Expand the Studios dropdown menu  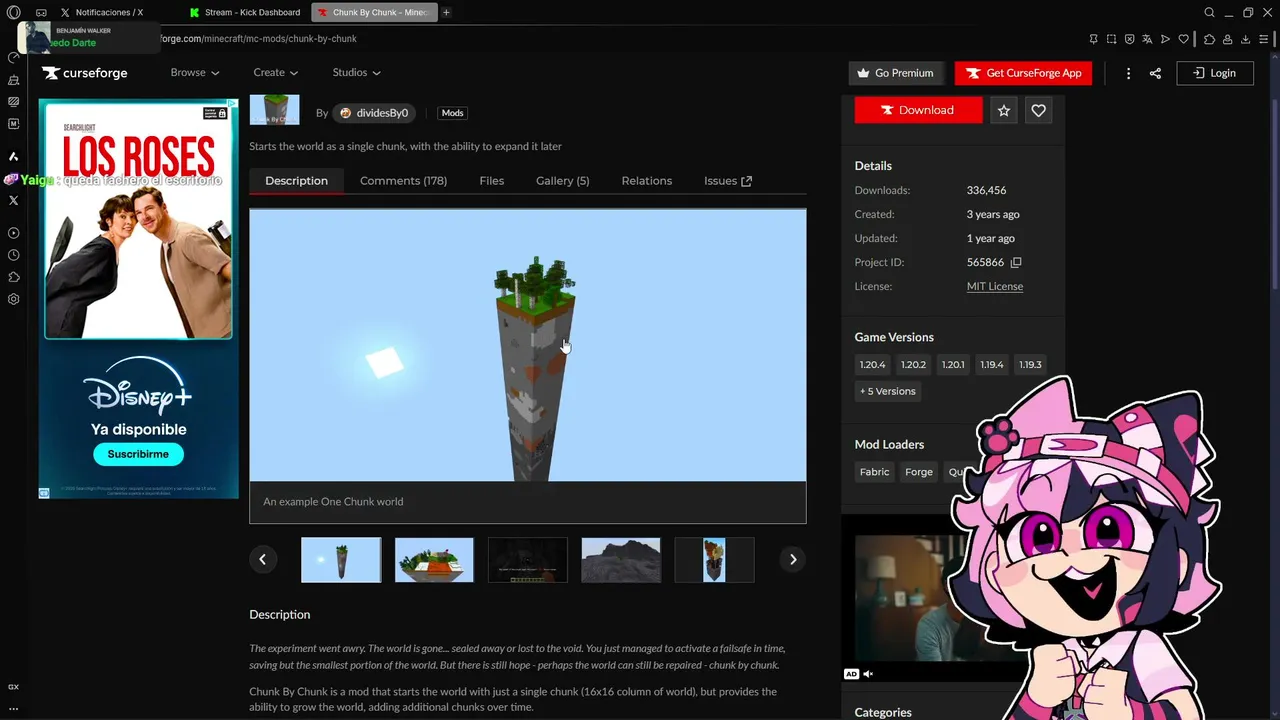pyautogui.click(x=356, y=73)
